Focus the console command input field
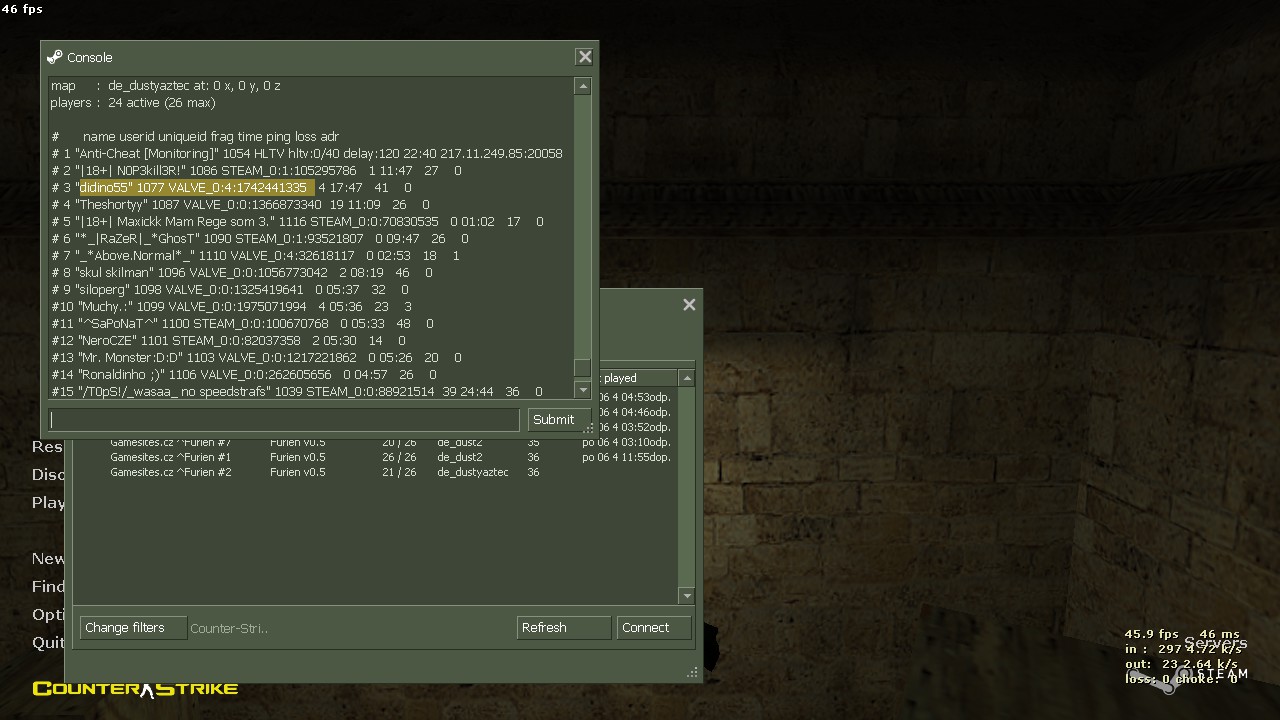 (x=285, y=420)
